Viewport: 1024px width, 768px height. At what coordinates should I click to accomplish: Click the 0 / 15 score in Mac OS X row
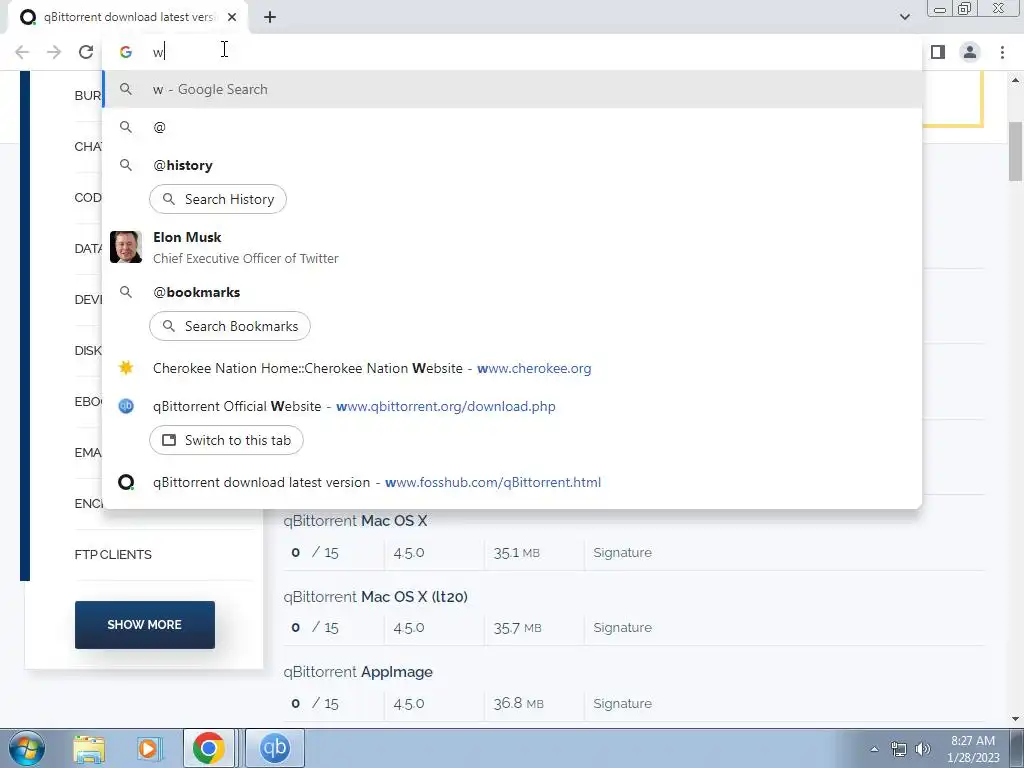pyautogui.click(x=315, y=552)
